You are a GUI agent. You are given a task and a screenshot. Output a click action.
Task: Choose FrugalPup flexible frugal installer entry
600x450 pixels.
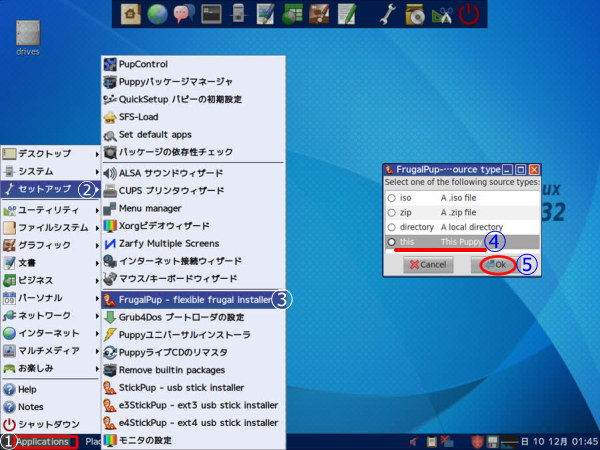(193, 300)
